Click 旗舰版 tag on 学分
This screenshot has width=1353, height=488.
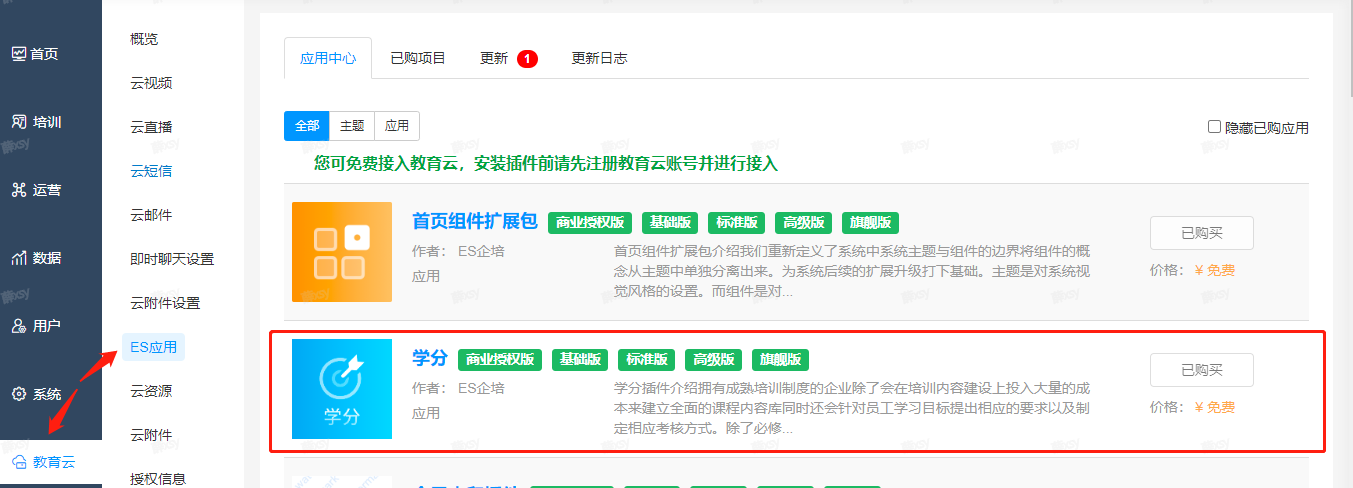pyautogui.click(x=781, y=359)
